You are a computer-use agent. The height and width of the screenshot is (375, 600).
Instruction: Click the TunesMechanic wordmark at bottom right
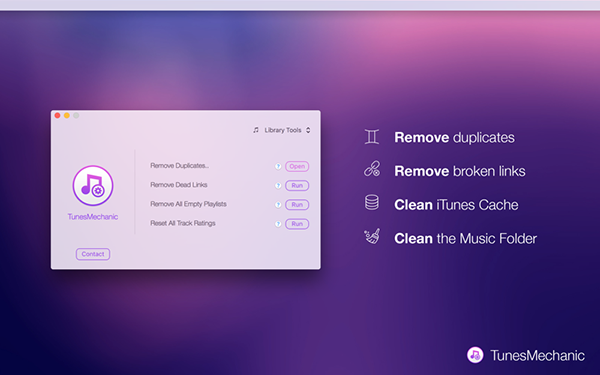click(538, 355)
